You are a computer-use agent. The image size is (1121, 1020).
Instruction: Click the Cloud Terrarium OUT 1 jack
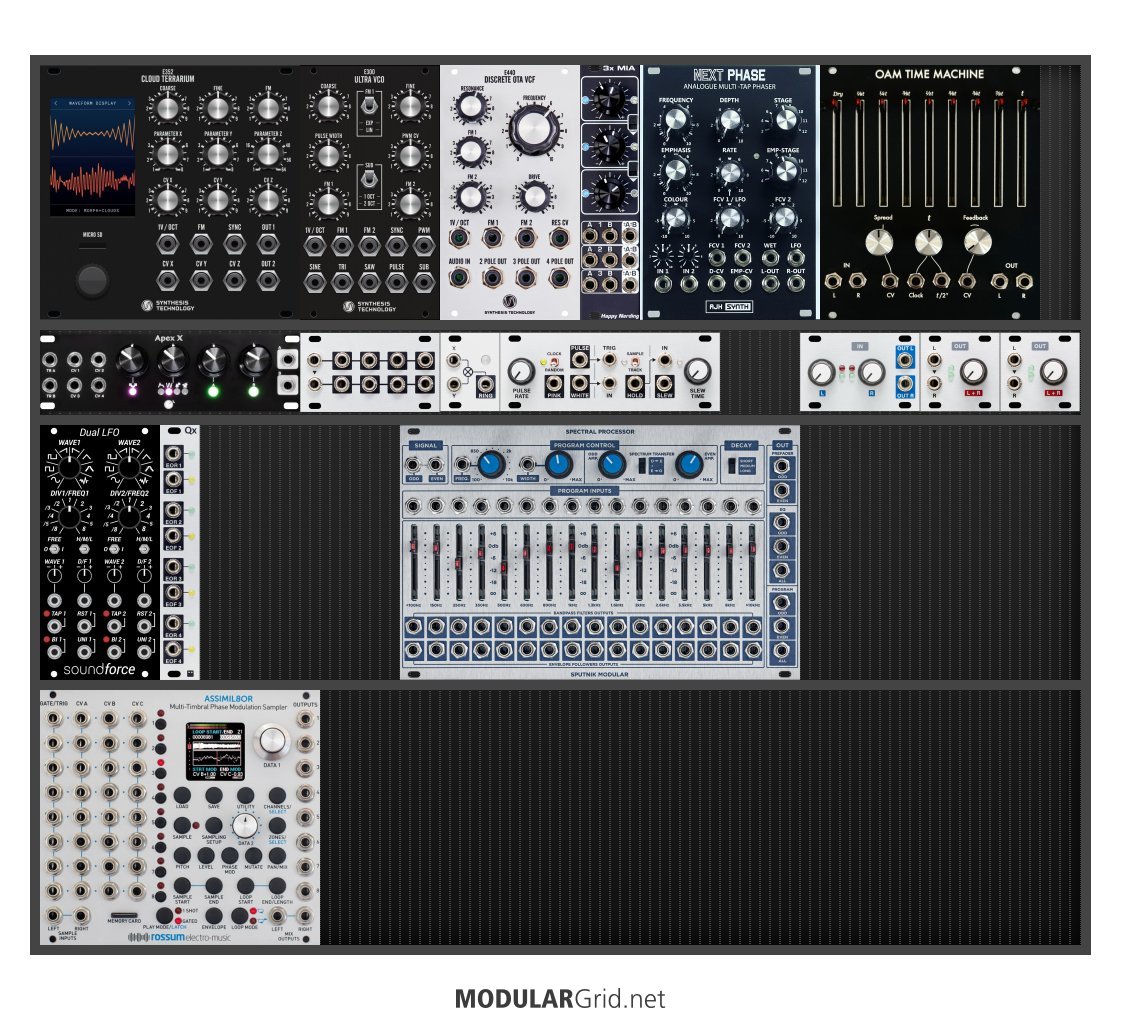[x=267, y=244]
